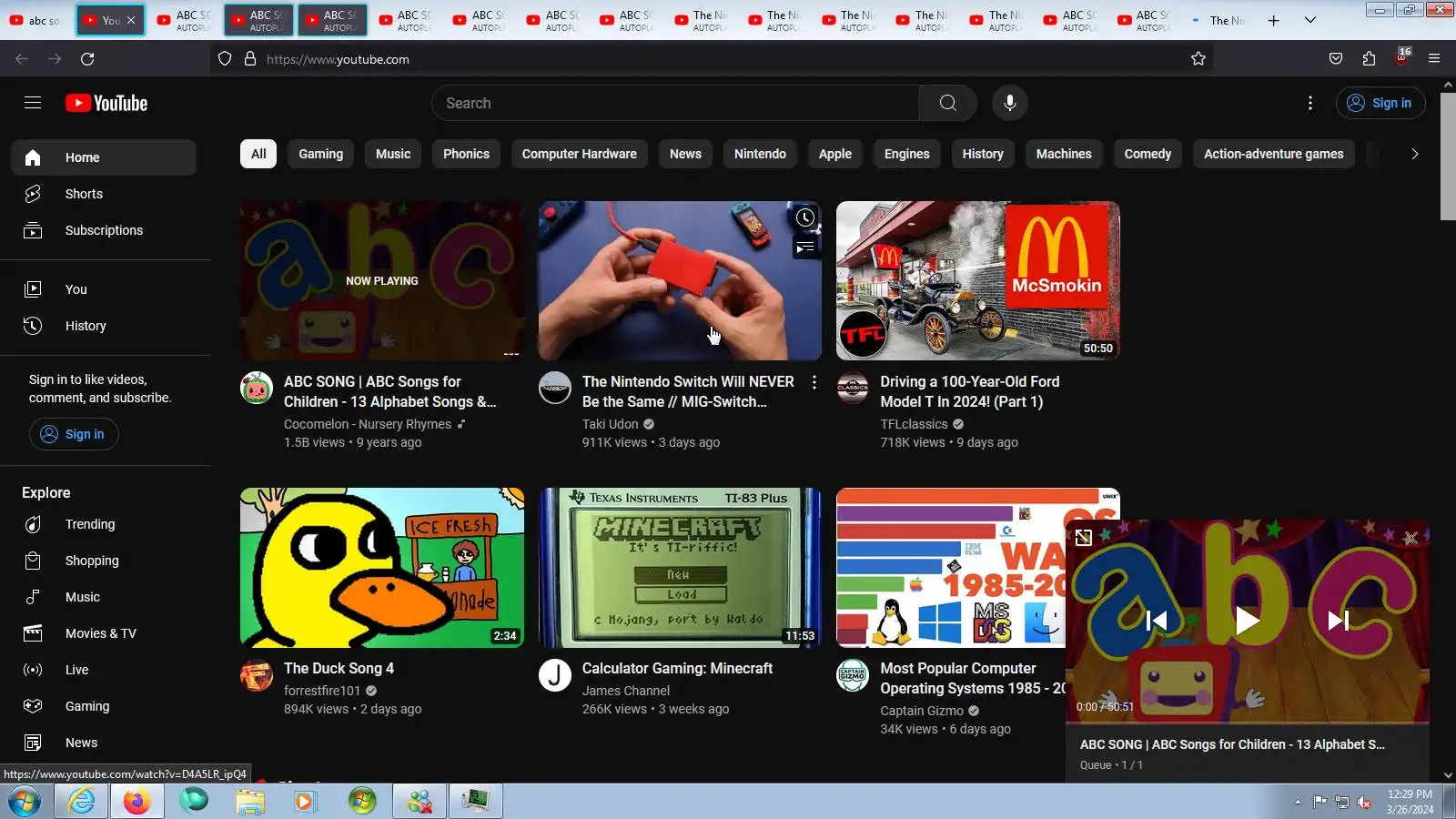Add Nintendo Switch video to queue
1456x819 pixels.
click(805, 247)
